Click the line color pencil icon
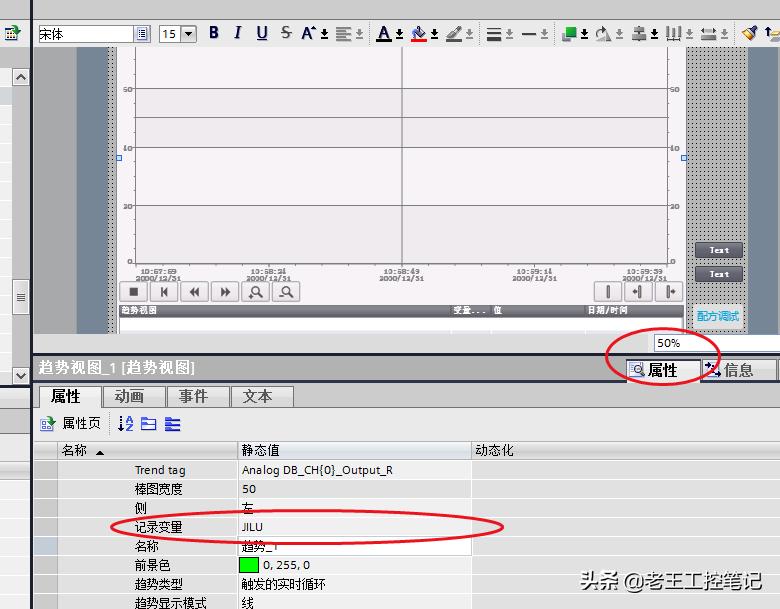 click(x=454, y=33)
